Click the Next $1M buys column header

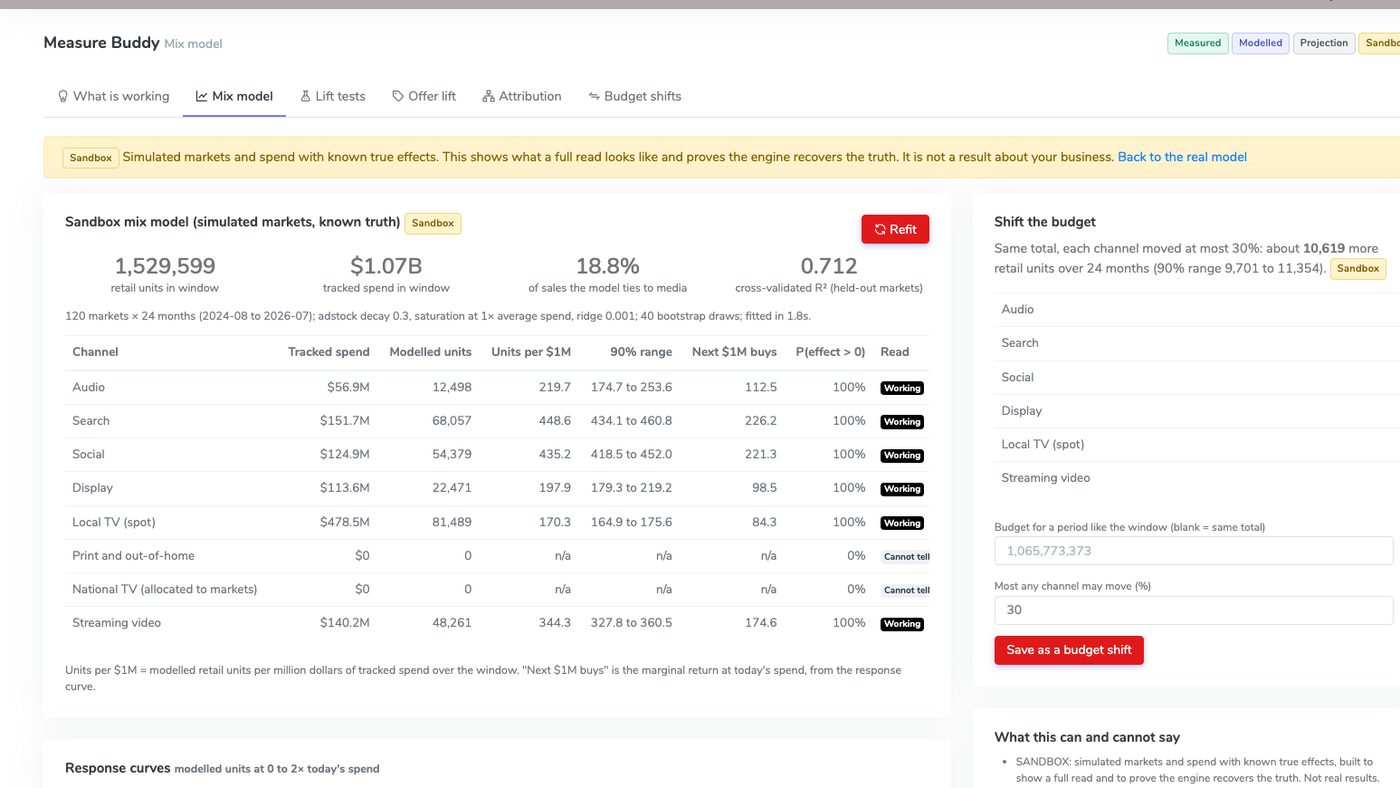[x=734, y=352]
